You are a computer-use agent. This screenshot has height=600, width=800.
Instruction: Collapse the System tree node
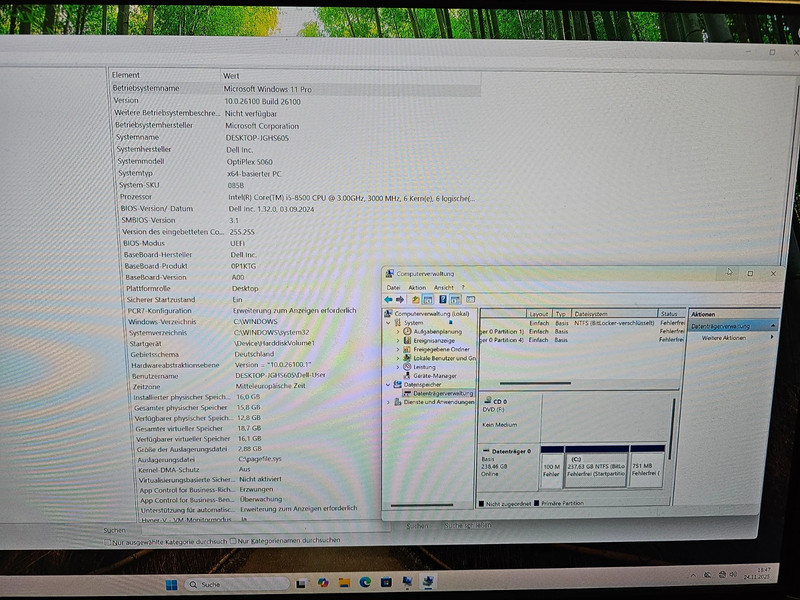coord(389,323)
